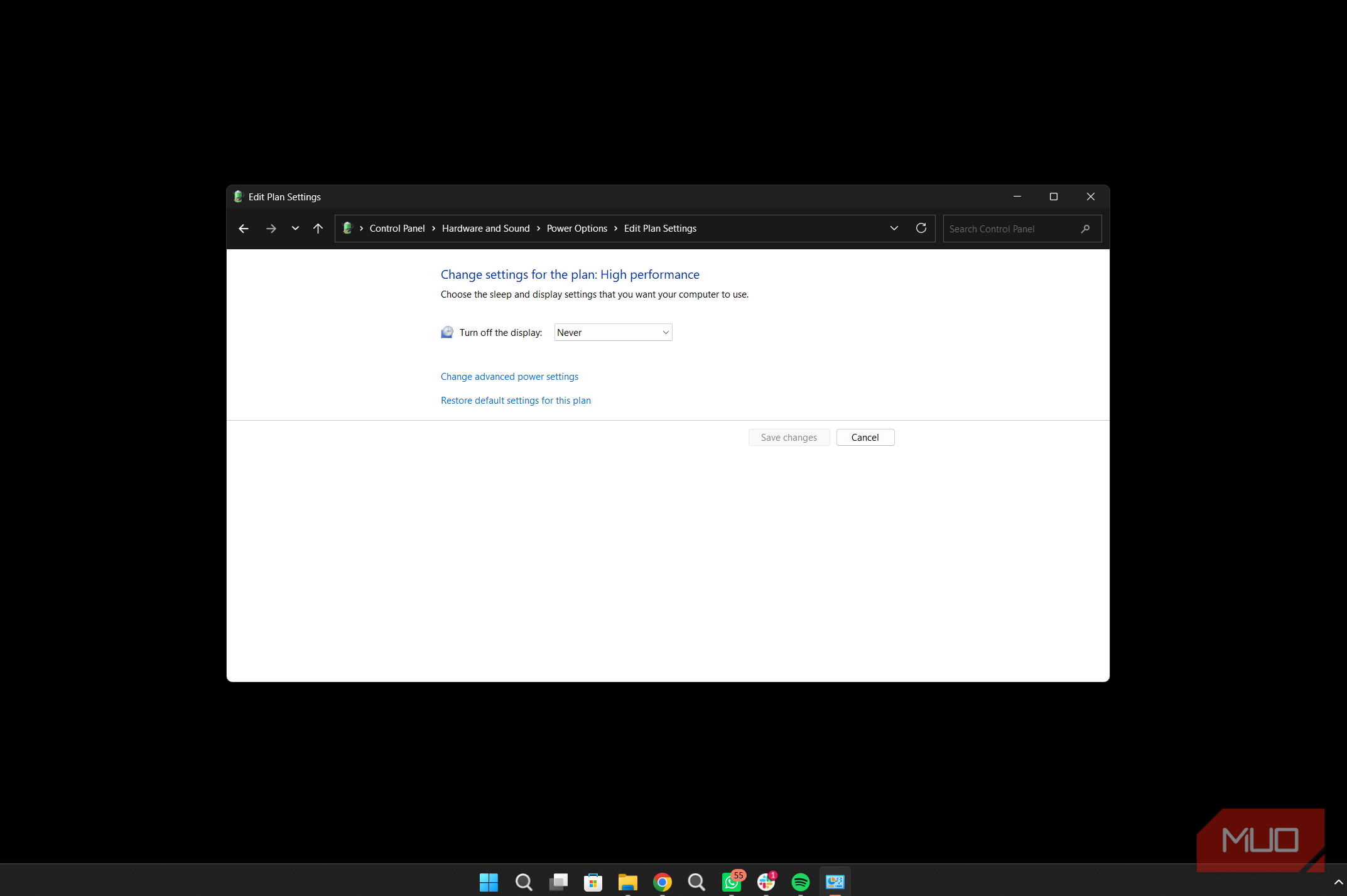Show hidden system tray icons
1347x896 pixels.
click(x=1338, y=882)
